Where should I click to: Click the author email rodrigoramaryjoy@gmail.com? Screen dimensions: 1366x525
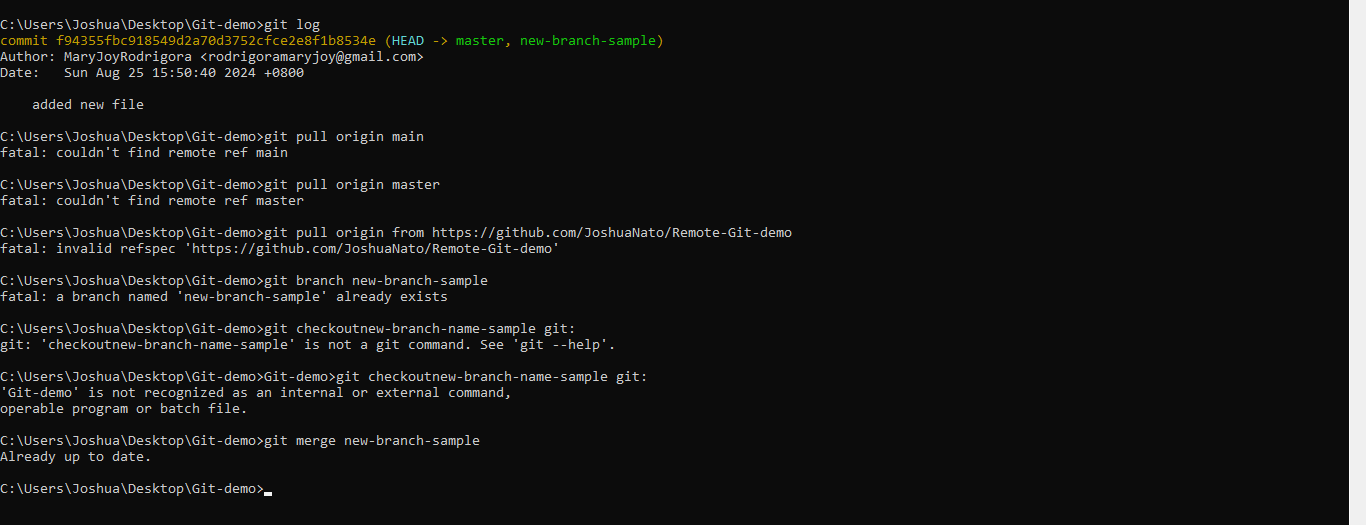[x=312, y=57]
